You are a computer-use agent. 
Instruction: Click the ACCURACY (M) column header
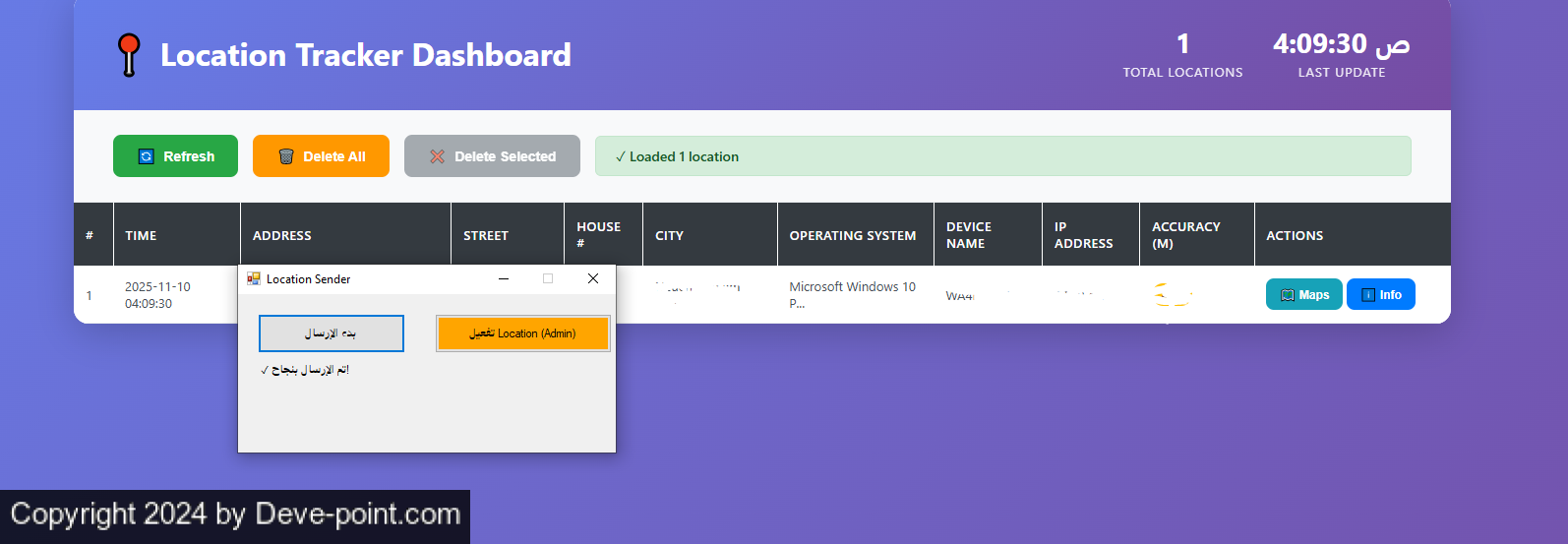click(x=1185, y=235)
